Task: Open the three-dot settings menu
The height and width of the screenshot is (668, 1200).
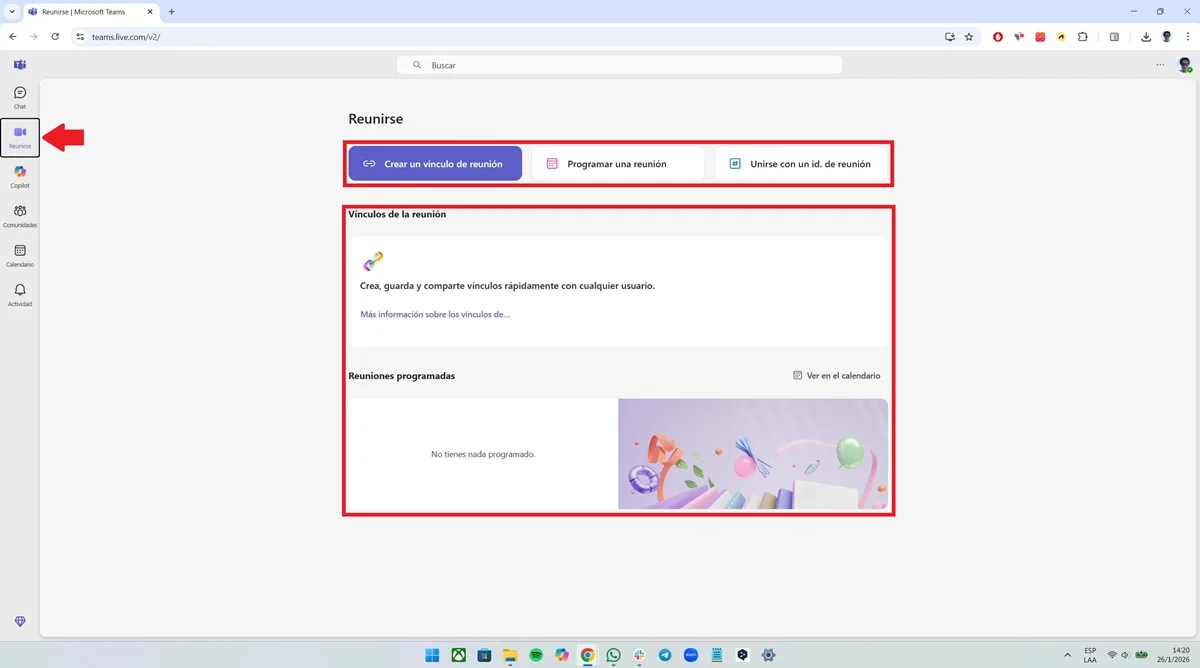Action: tap(1160, 65)
